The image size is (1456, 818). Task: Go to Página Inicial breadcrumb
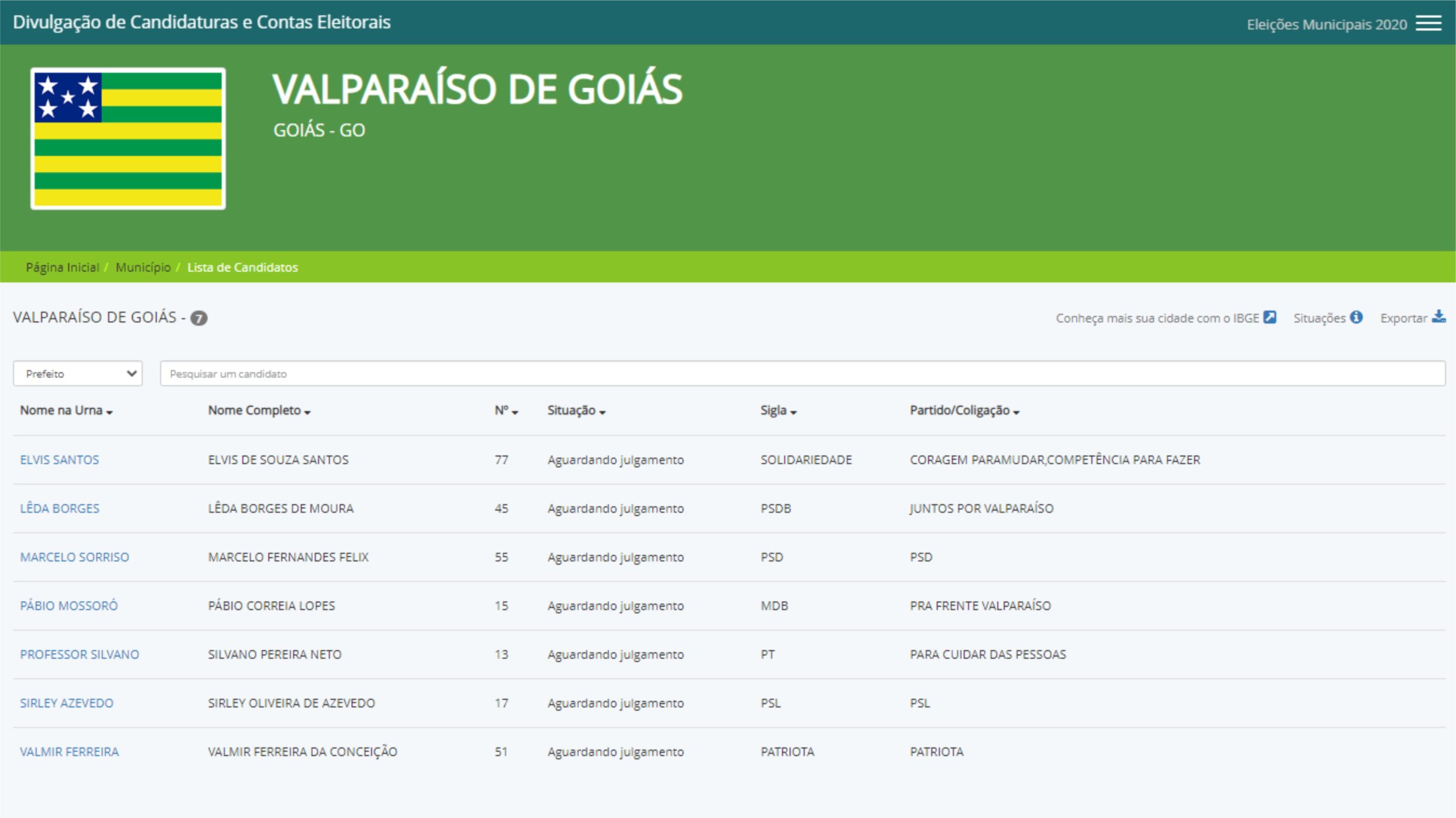(x=63, y=267)
